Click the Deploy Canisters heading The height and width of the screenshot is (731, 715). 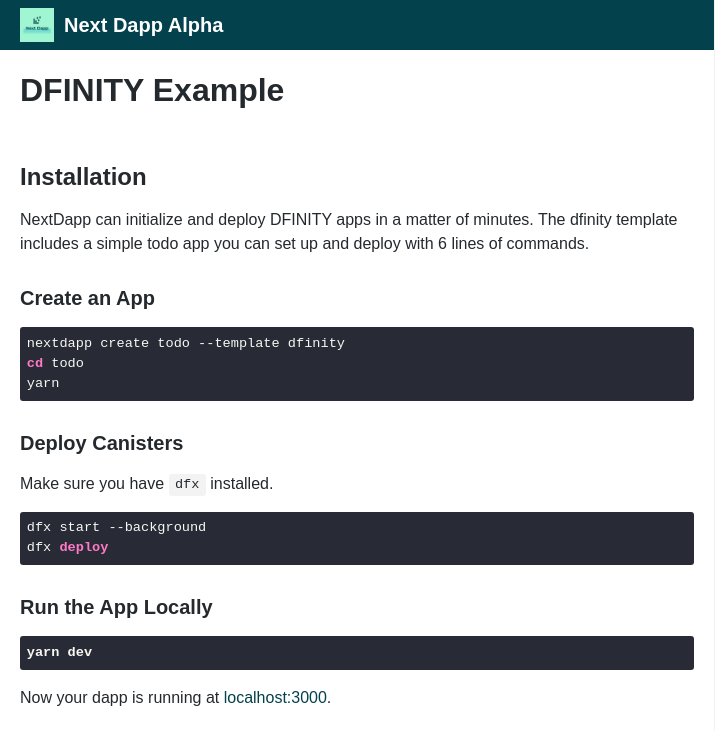[x=102, y=443]
